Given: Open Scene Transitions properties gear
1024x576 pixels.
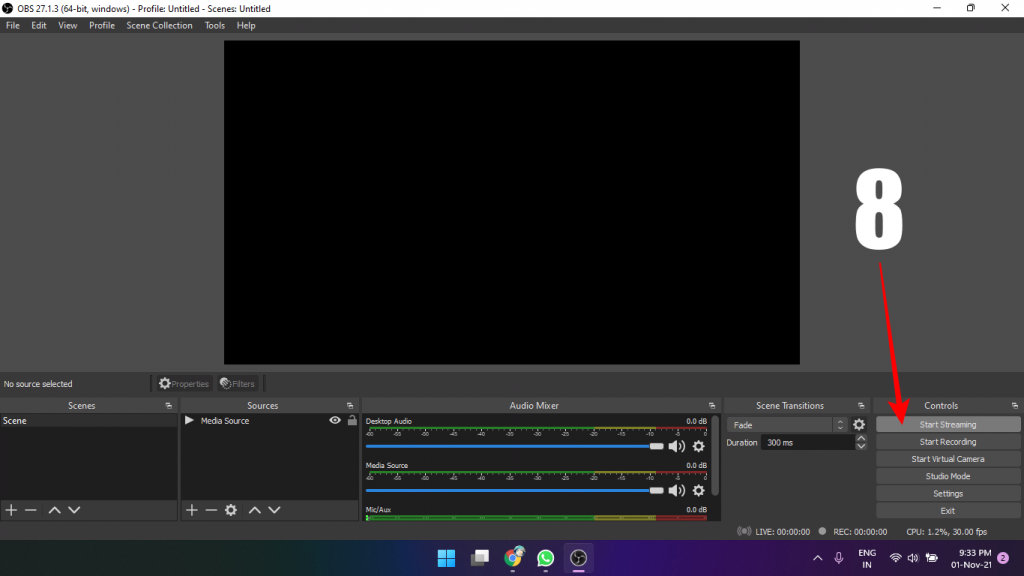Looking at the screenshot, I should coord(858,425).
